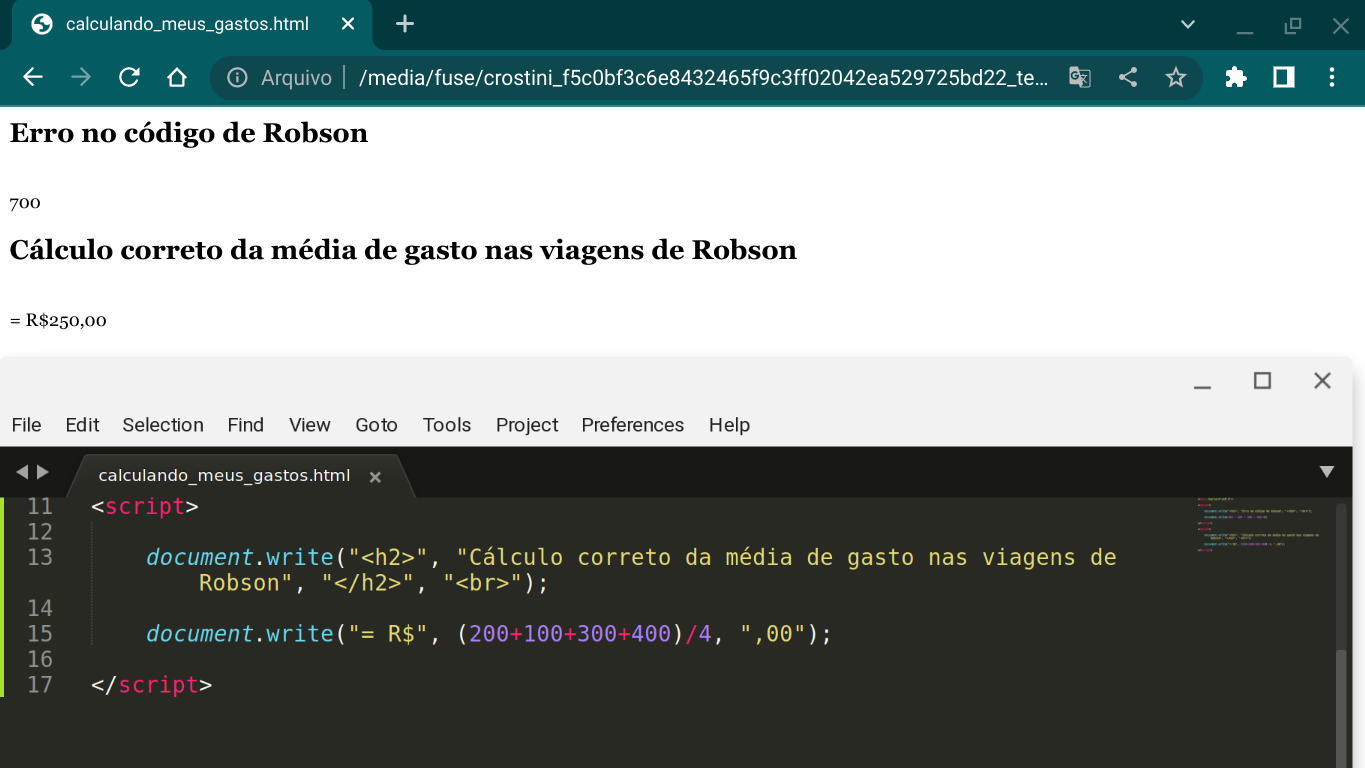Click the opening script tag on line 11

click(145, 506)
